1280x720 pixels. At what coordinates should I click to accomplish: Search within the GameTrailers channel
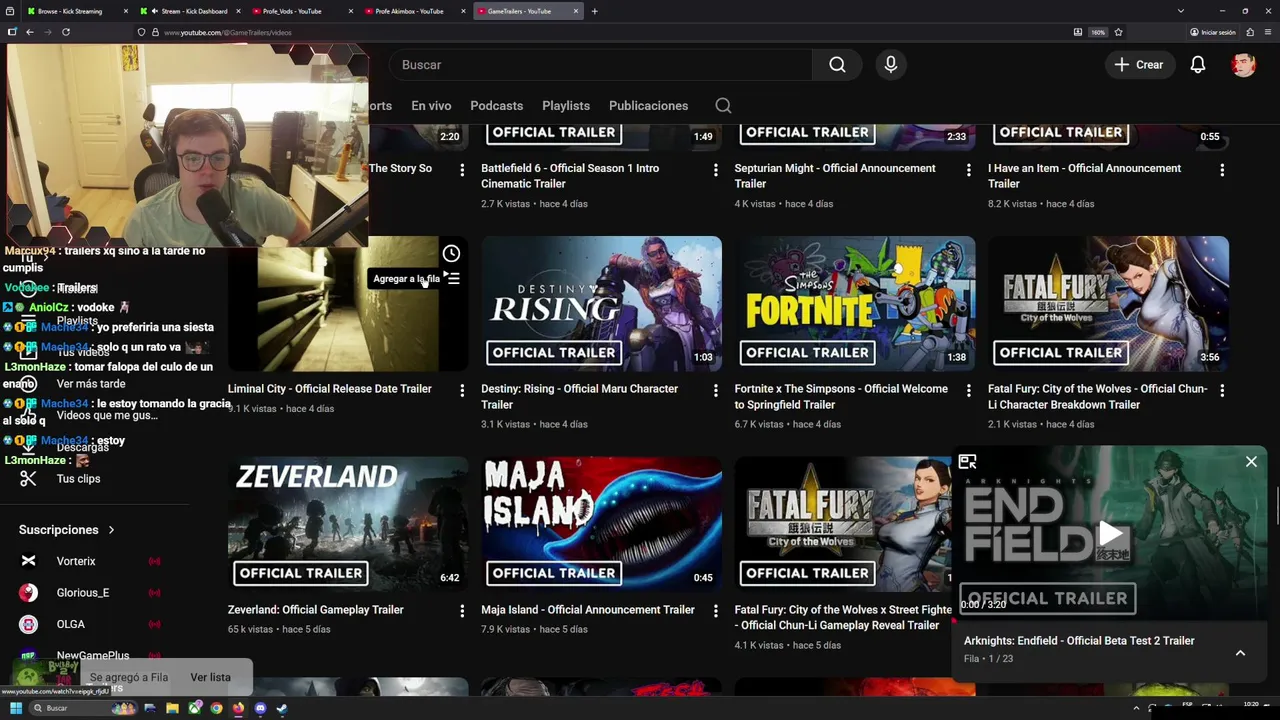pyautogui.click(x=723, y=106)
